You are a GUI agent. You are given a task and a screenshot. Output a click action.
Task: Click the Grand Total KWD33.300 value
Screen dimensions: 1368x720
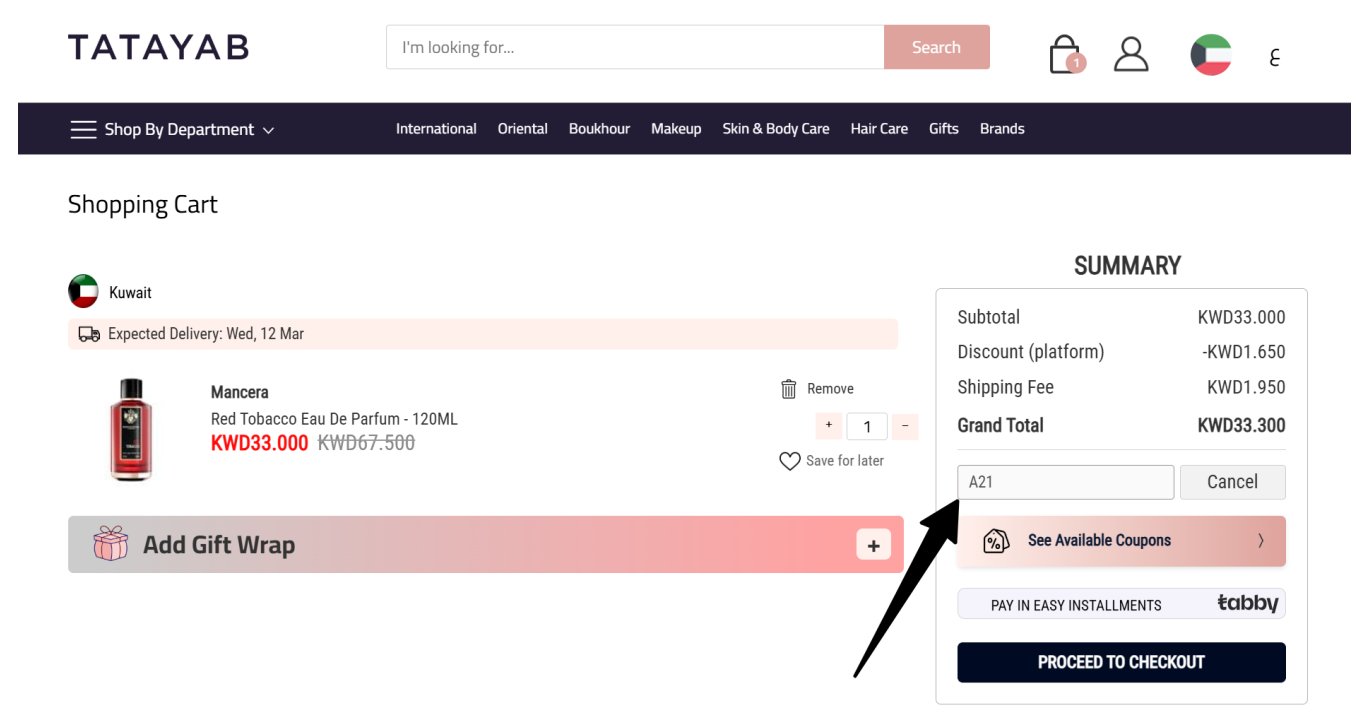1241,425
